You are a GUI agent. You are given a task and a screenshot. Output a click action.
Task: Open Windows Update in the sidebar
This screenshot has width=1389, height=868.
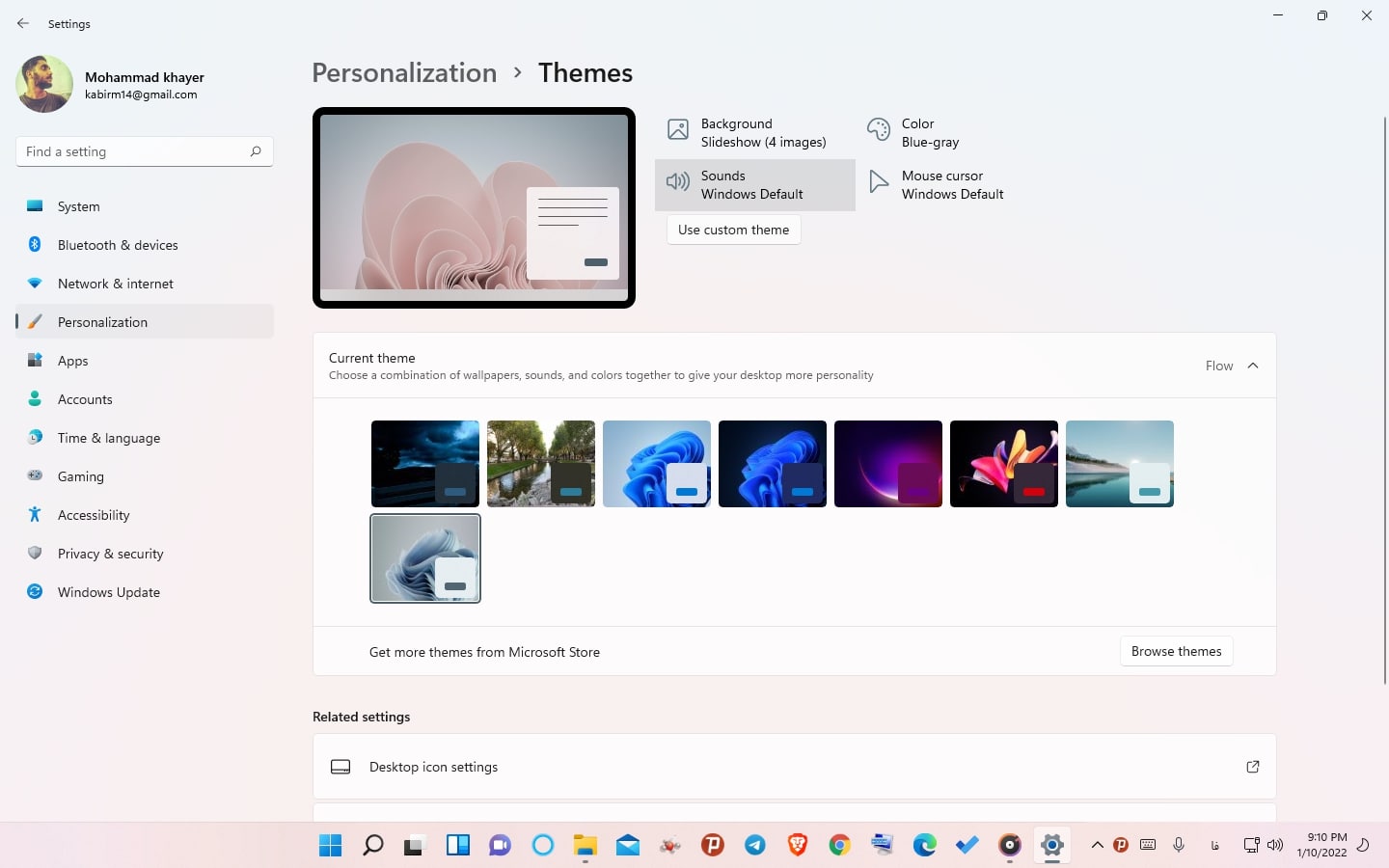pos(108,592)
